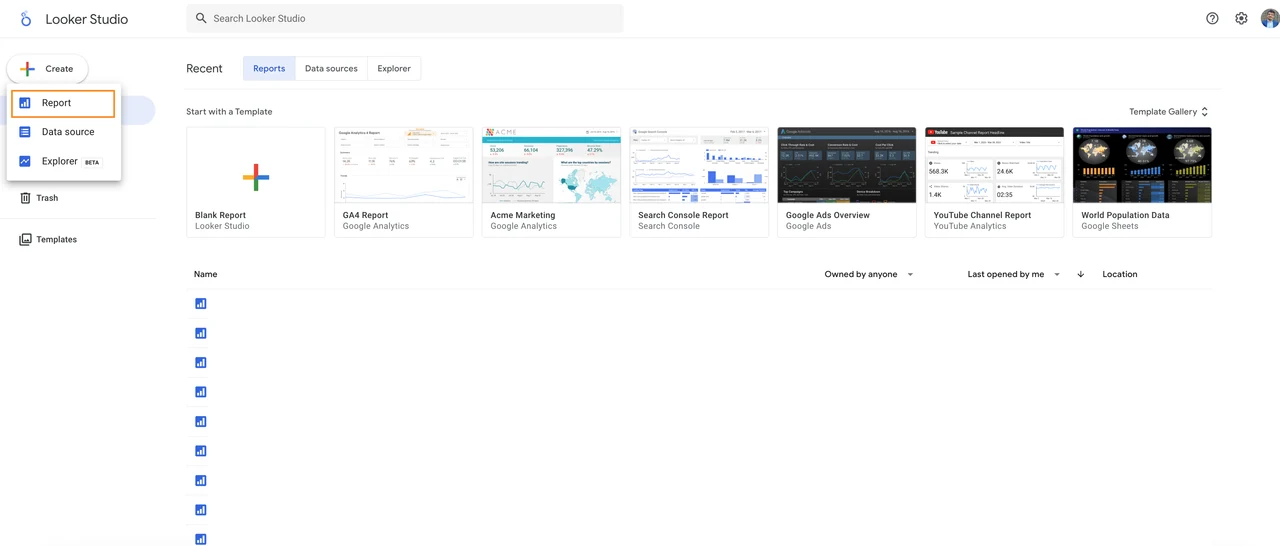
Task: Click the 'Recent' heading text
Action: pyautogui.click(x=204, y=69)
